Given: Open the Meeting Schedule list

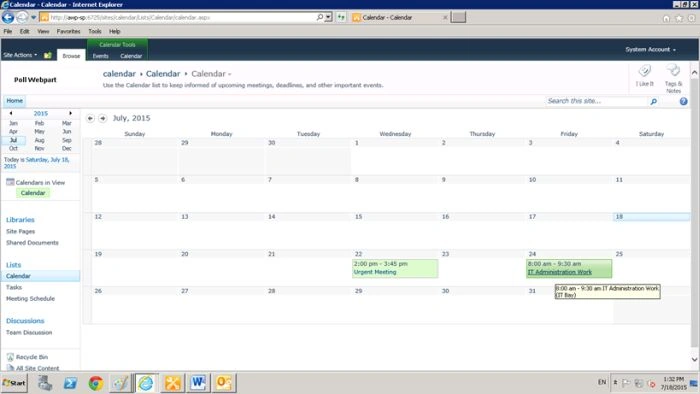Looking at the screenshot, I should (30, 298).
